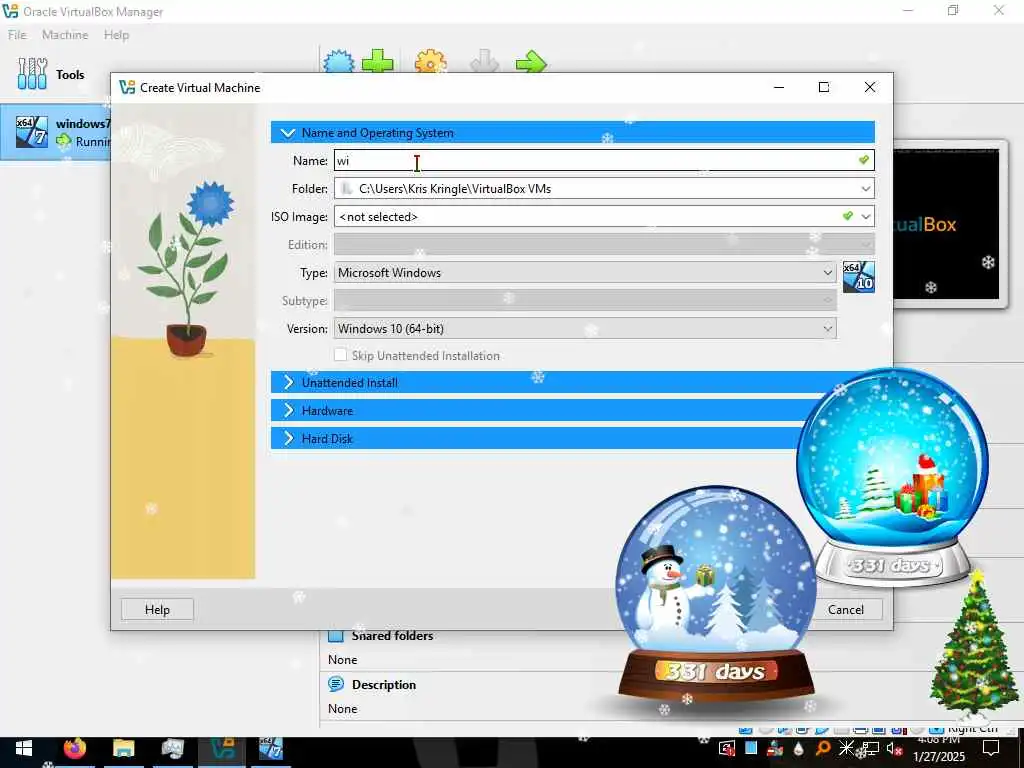Click the orange magnifier tray icon

pos(823,748)
